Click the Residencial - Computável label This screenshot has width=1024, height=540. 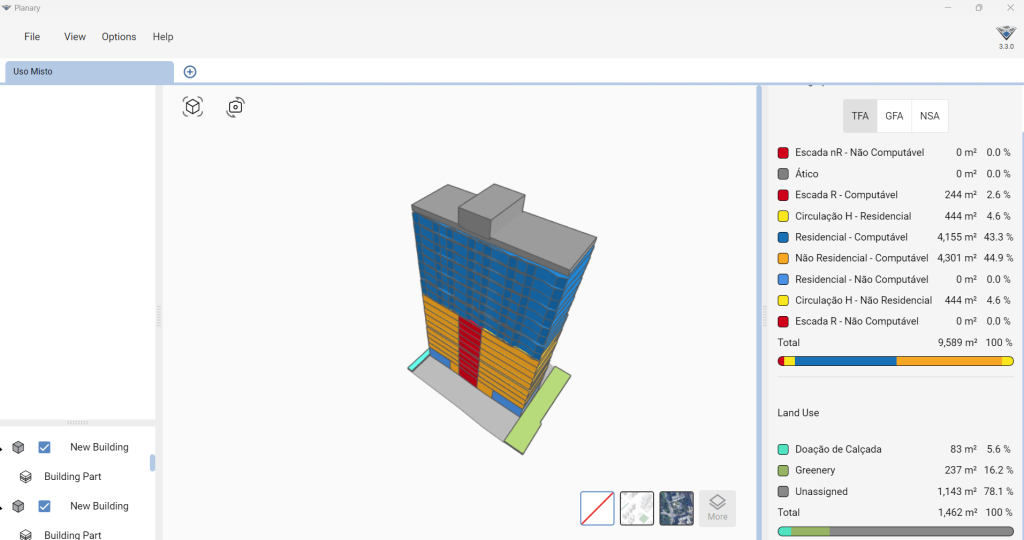tap(851, 237)
